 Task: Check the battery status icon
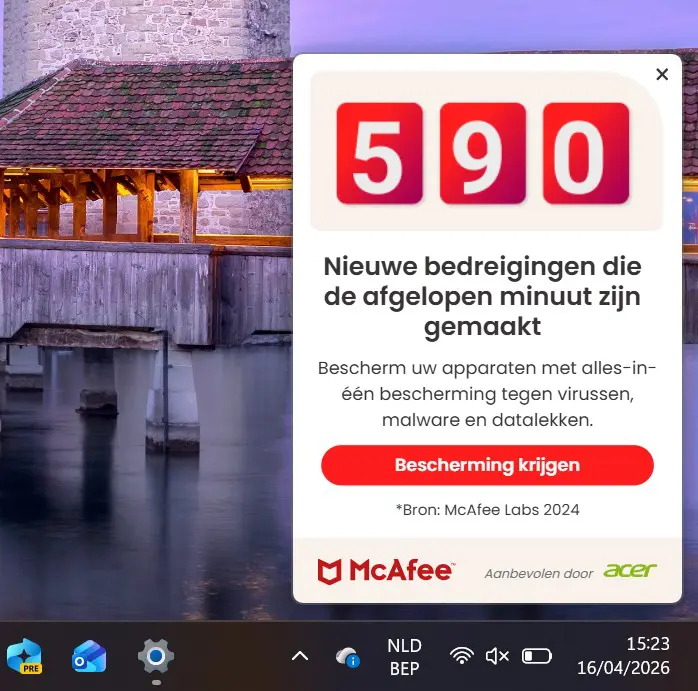point(536,656)
